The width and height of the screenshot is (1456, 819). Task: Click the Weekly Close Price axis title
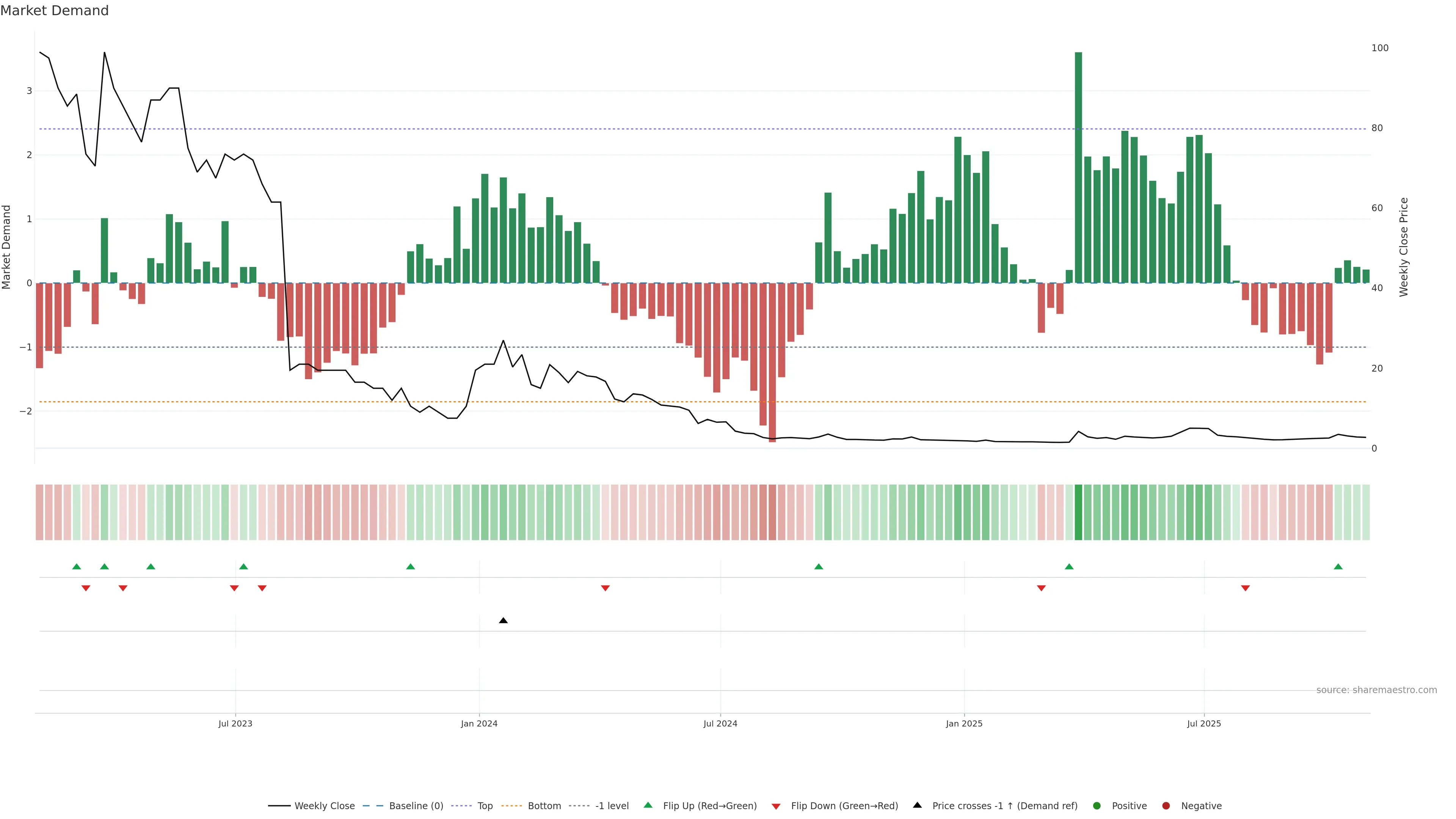pyautogui.click(x=1404, y=247)
